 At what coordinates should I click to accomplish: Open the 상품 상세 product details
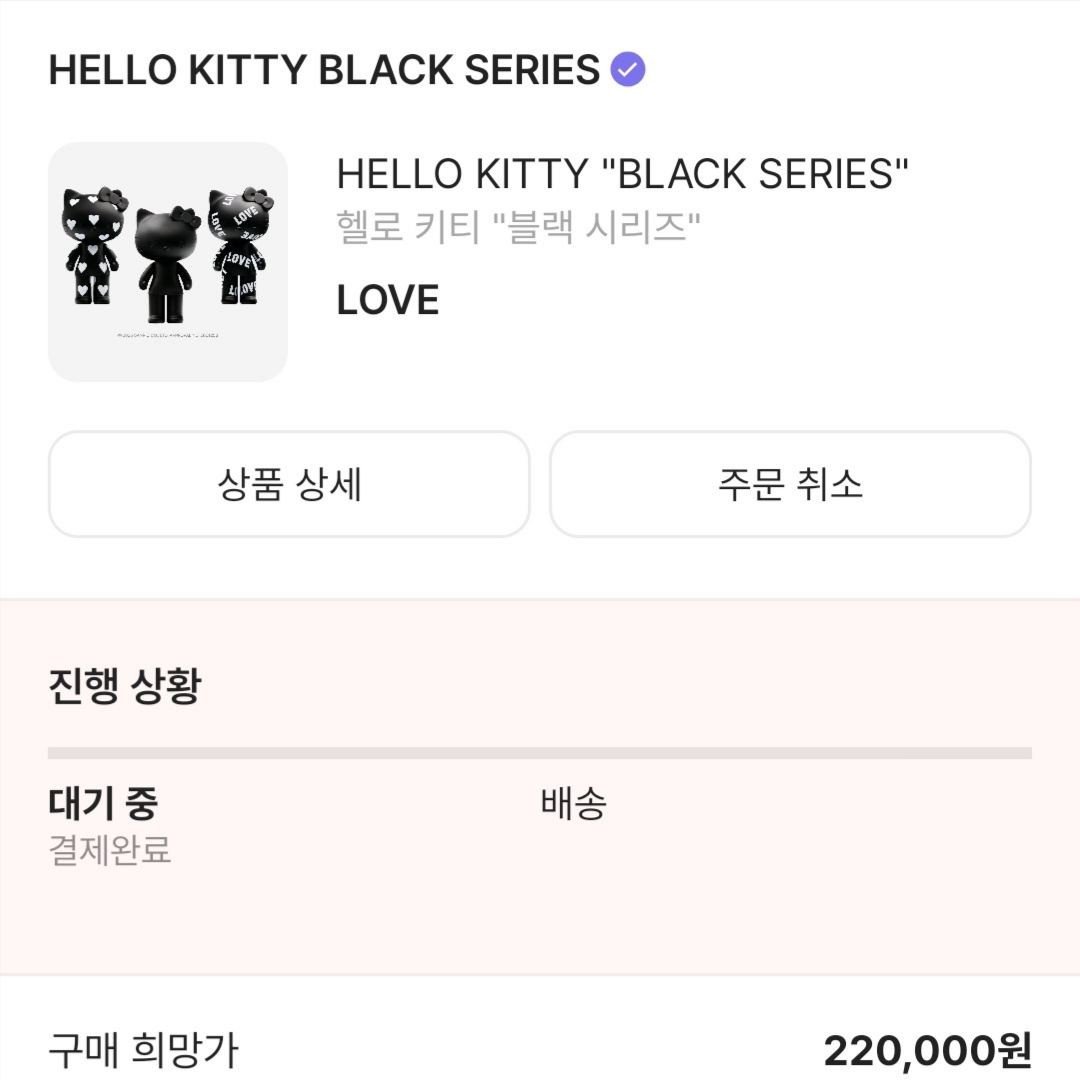289,484
